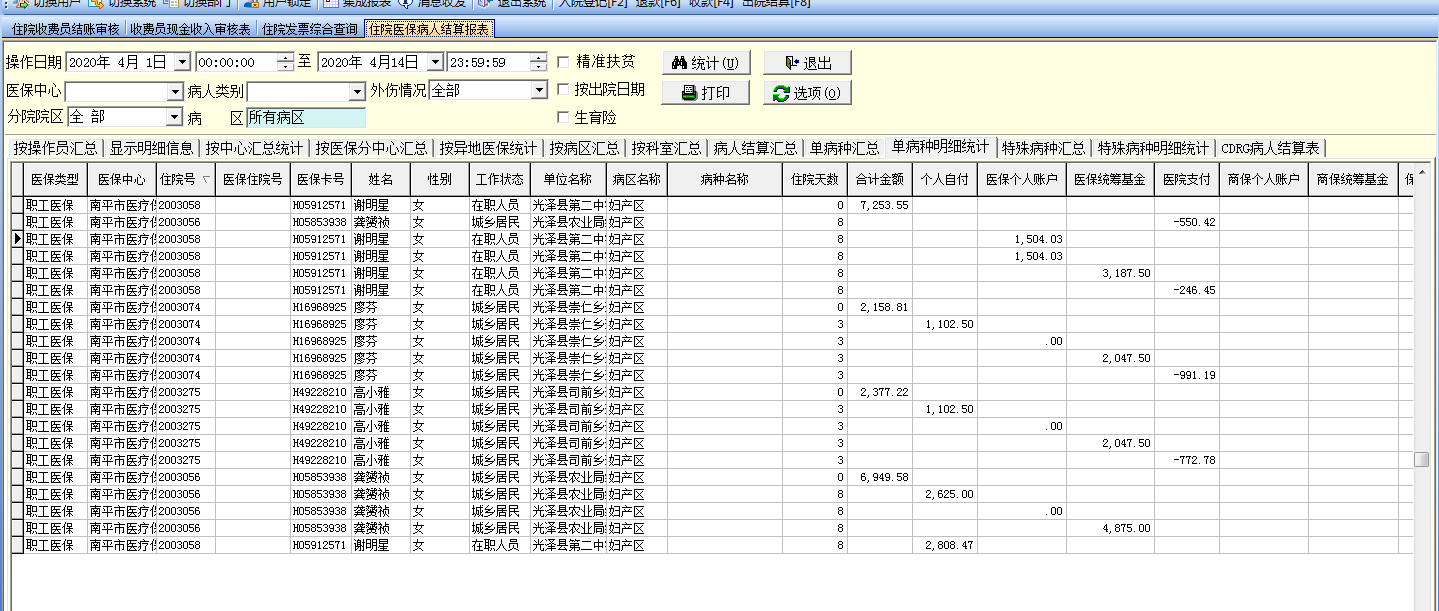Viewport: 1439px width, 611px height.
Task: Open the start date calendar dropdown
Action: (181, 62)
